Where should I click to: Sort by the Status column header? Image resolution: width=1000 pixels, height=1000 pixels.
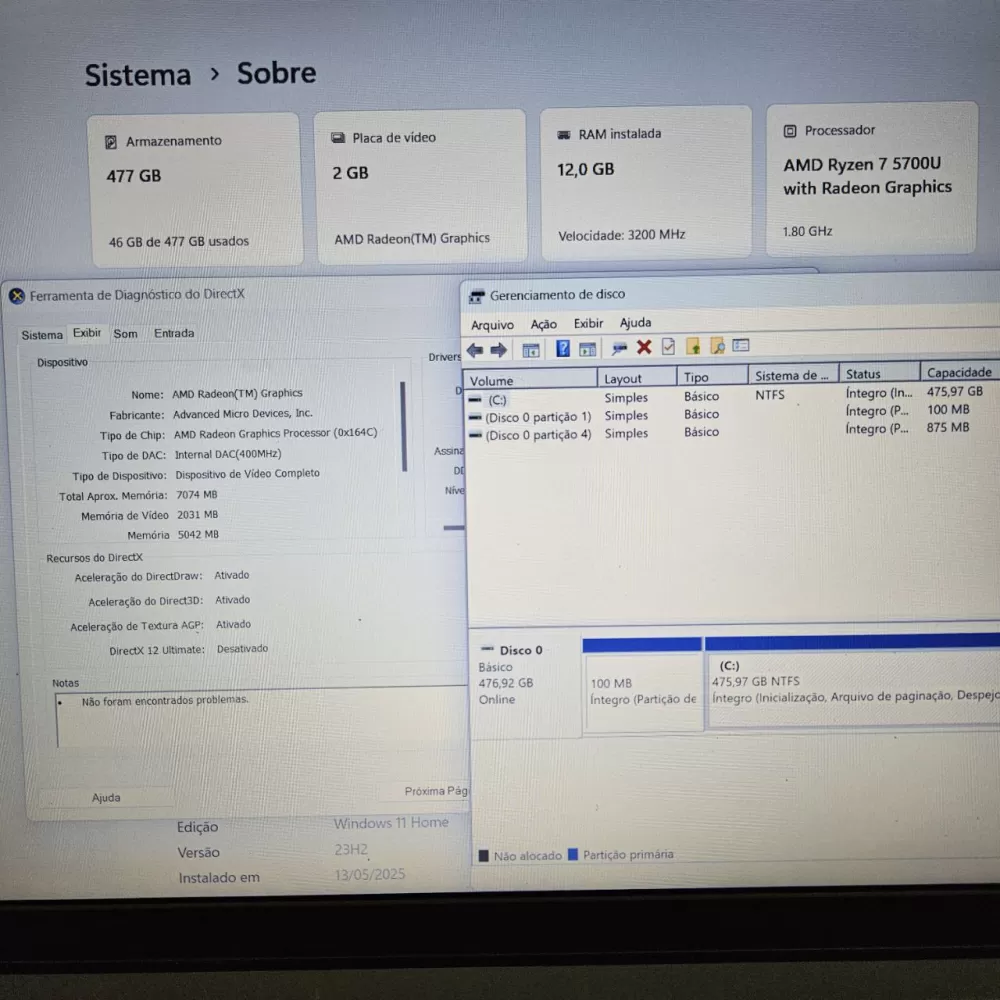coord(880,374)
